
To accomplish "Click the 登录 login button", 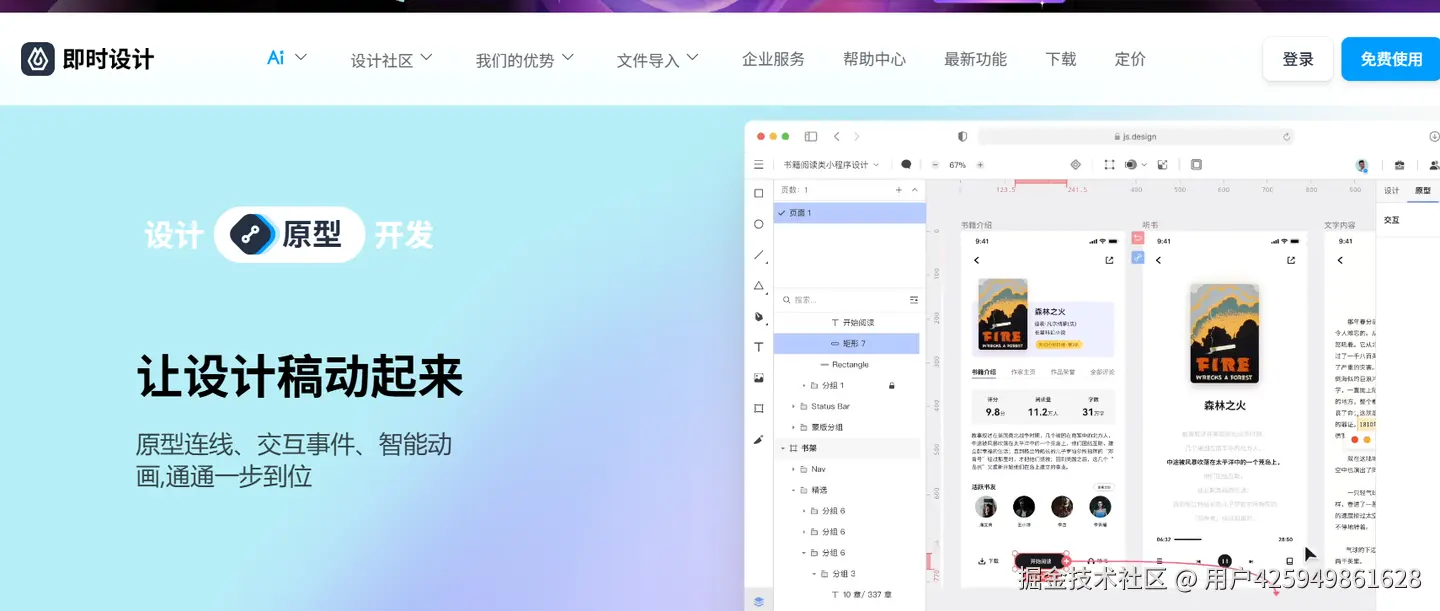I will pos(1298,59).
